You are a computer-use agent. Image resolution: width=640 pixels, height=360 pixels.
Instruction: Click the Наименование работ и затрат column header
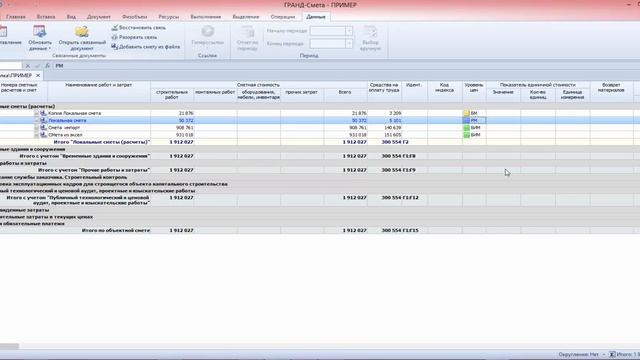(x=99, y=91)
